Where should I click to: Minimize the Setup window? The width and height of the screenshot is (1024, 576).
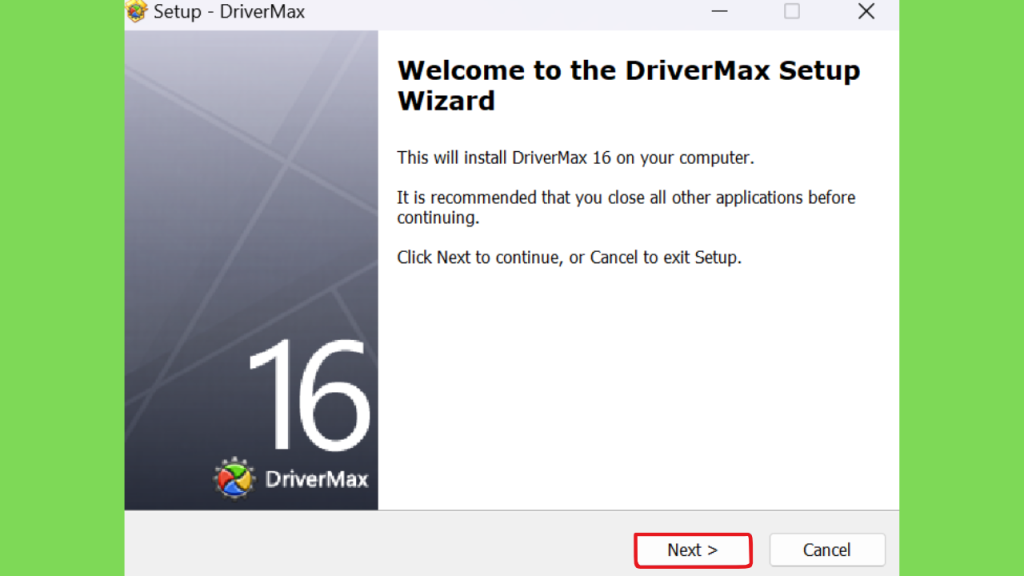(x=719, y=12)
